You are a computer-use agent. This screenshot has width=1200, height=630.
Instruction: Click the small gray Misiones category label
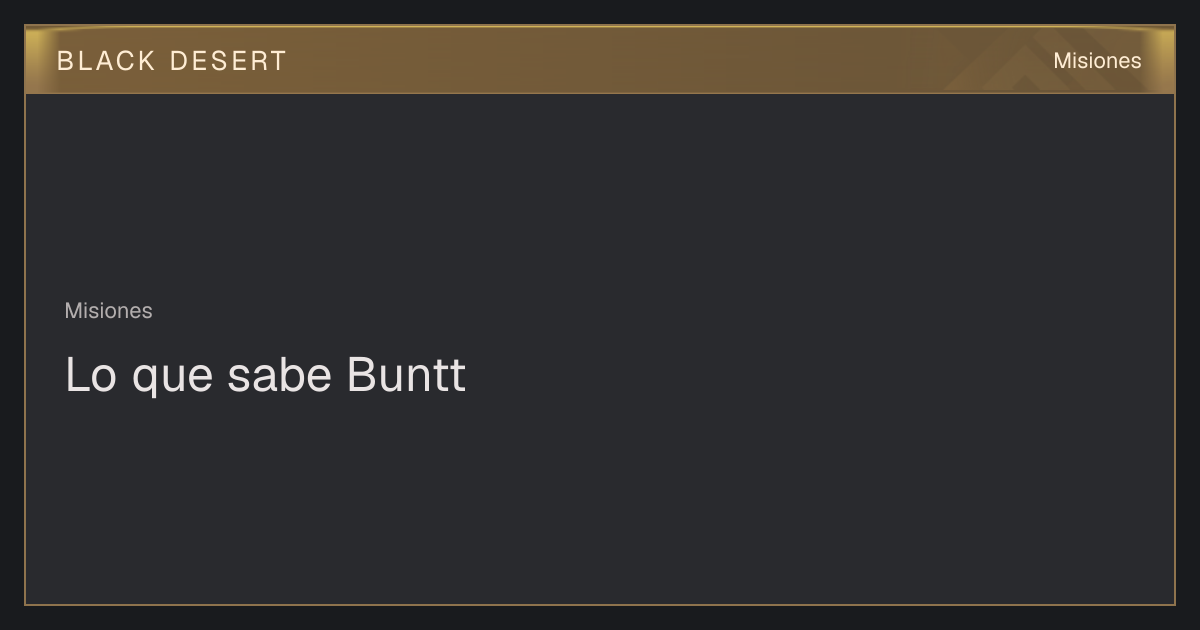pyautogui.click(x=108, y=311)
